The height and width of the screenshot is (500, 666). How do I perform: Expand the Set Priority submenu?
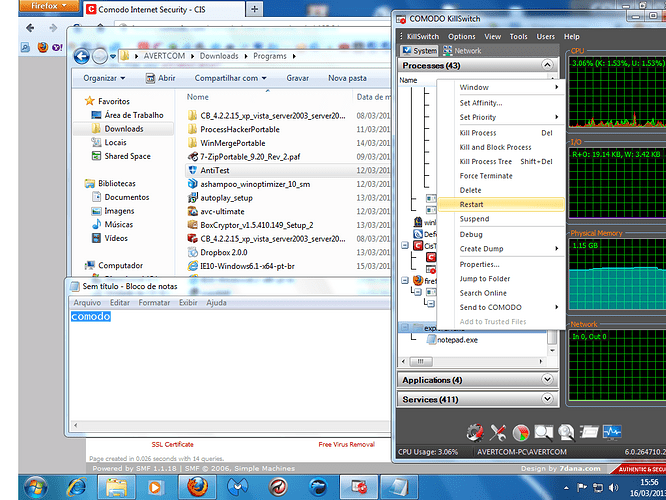coord(556,117)
